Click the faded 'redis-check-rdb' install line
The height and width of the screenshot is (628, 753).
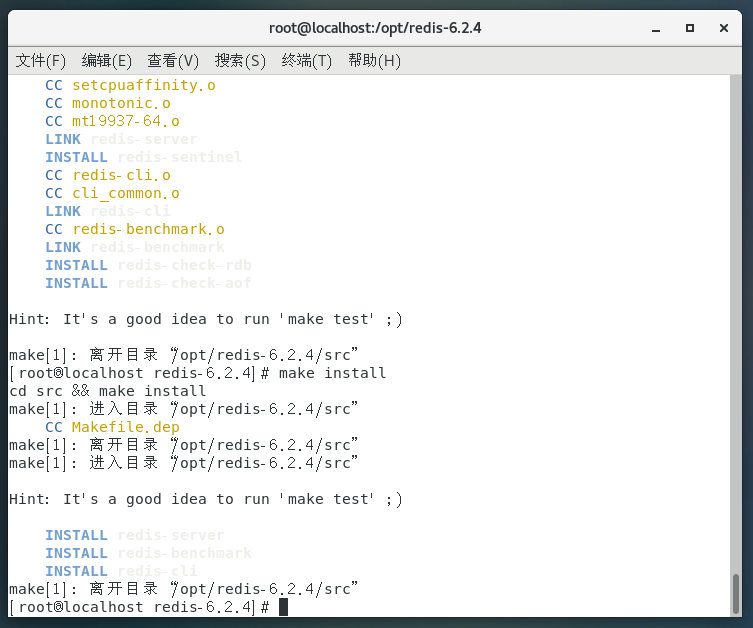148,266
